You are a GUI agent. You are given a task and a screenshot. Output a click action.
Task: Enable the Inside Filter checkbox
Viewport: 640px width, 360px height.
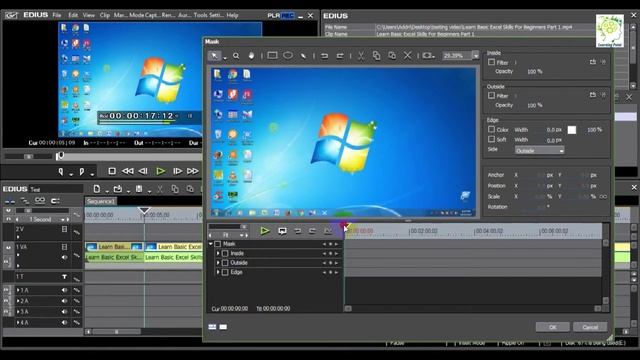(491, 62)
